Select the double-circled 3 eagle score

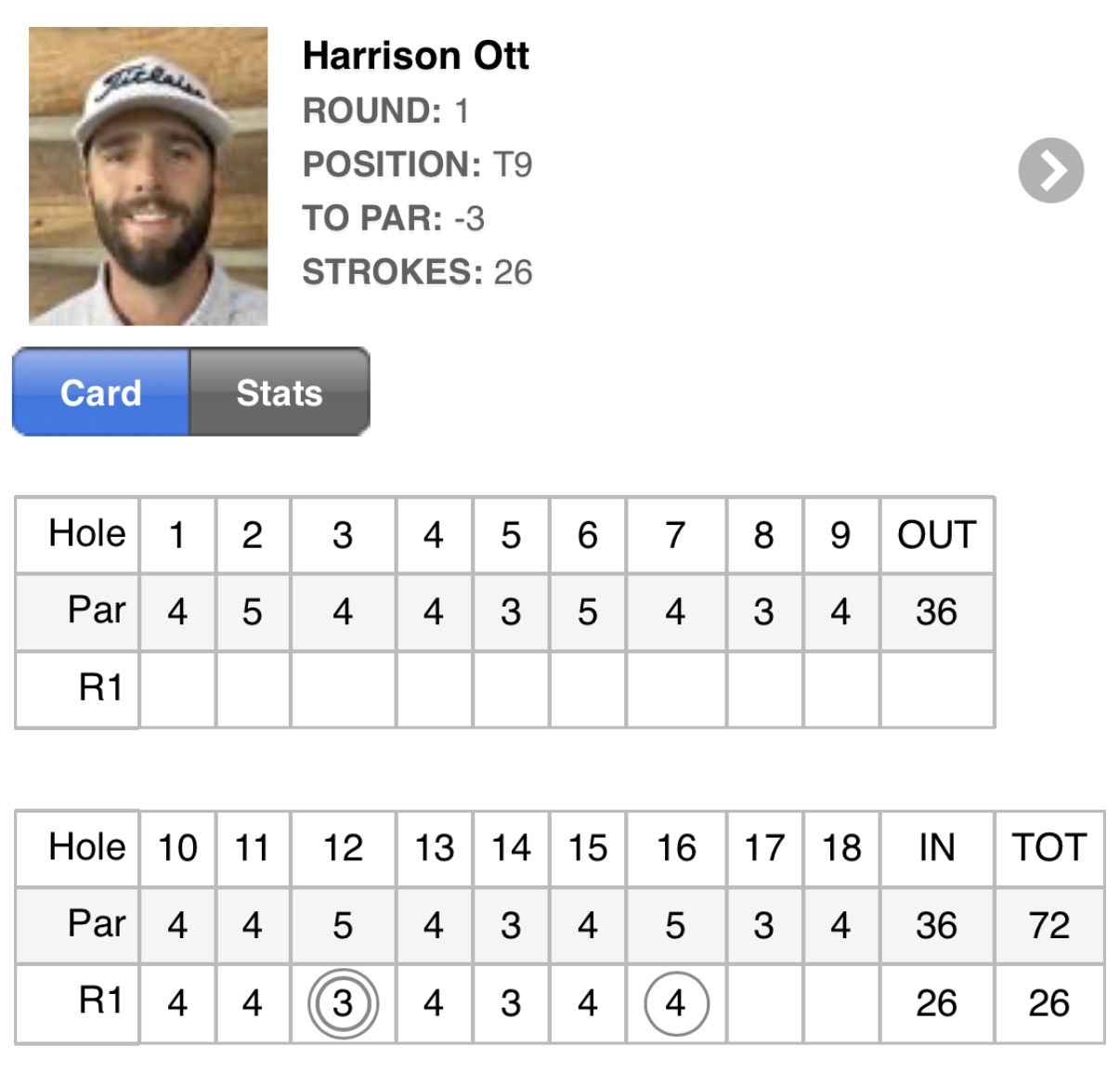[x=343, y=1003]
